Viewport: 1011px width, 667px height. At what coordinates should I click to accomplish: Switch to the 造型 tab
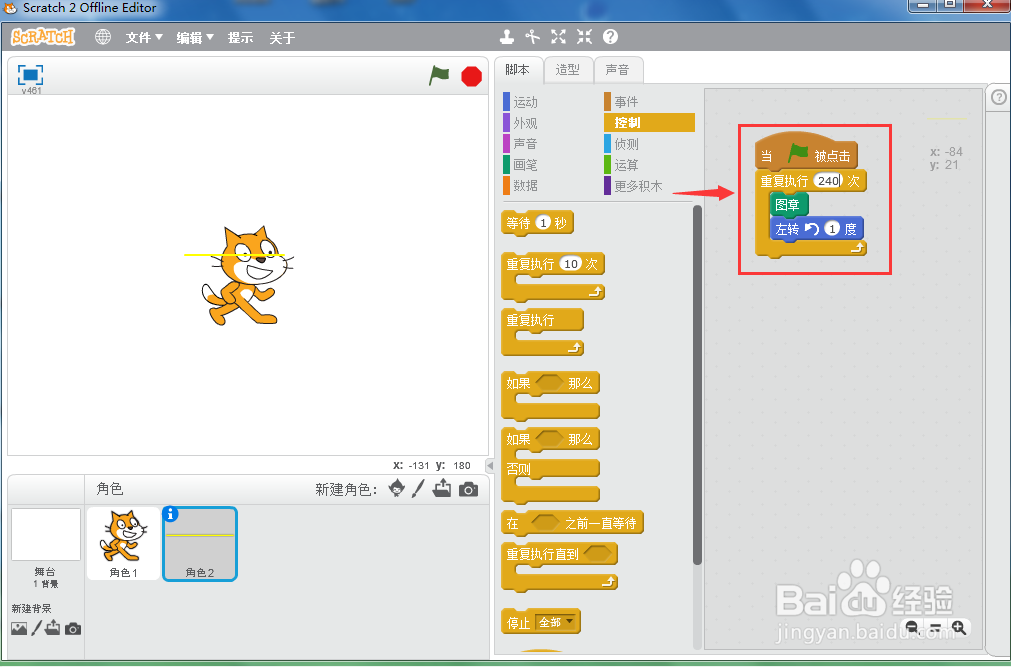click(x=567, y=69)
